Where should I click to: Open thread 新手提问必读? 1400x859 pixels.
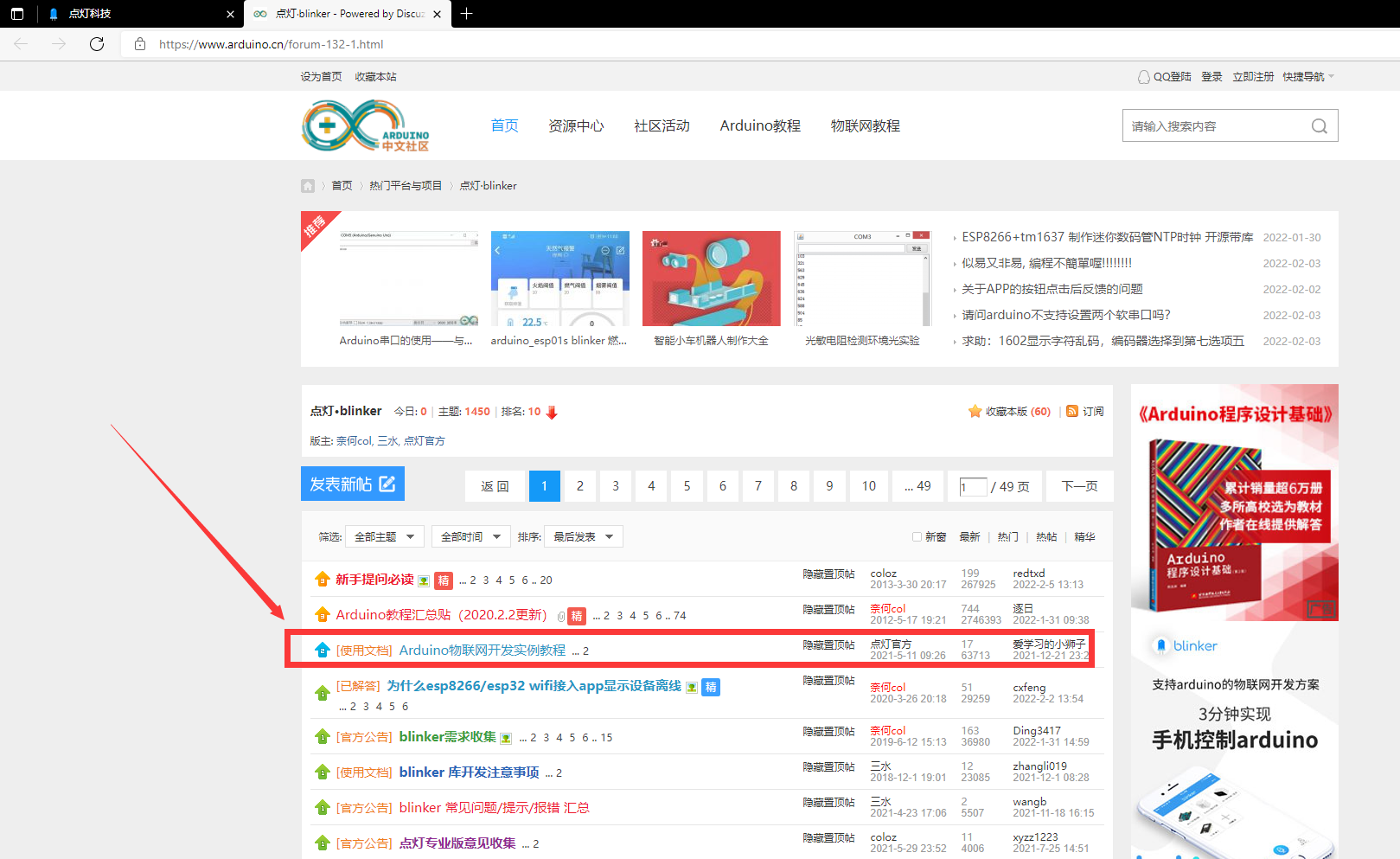point(374,580)
